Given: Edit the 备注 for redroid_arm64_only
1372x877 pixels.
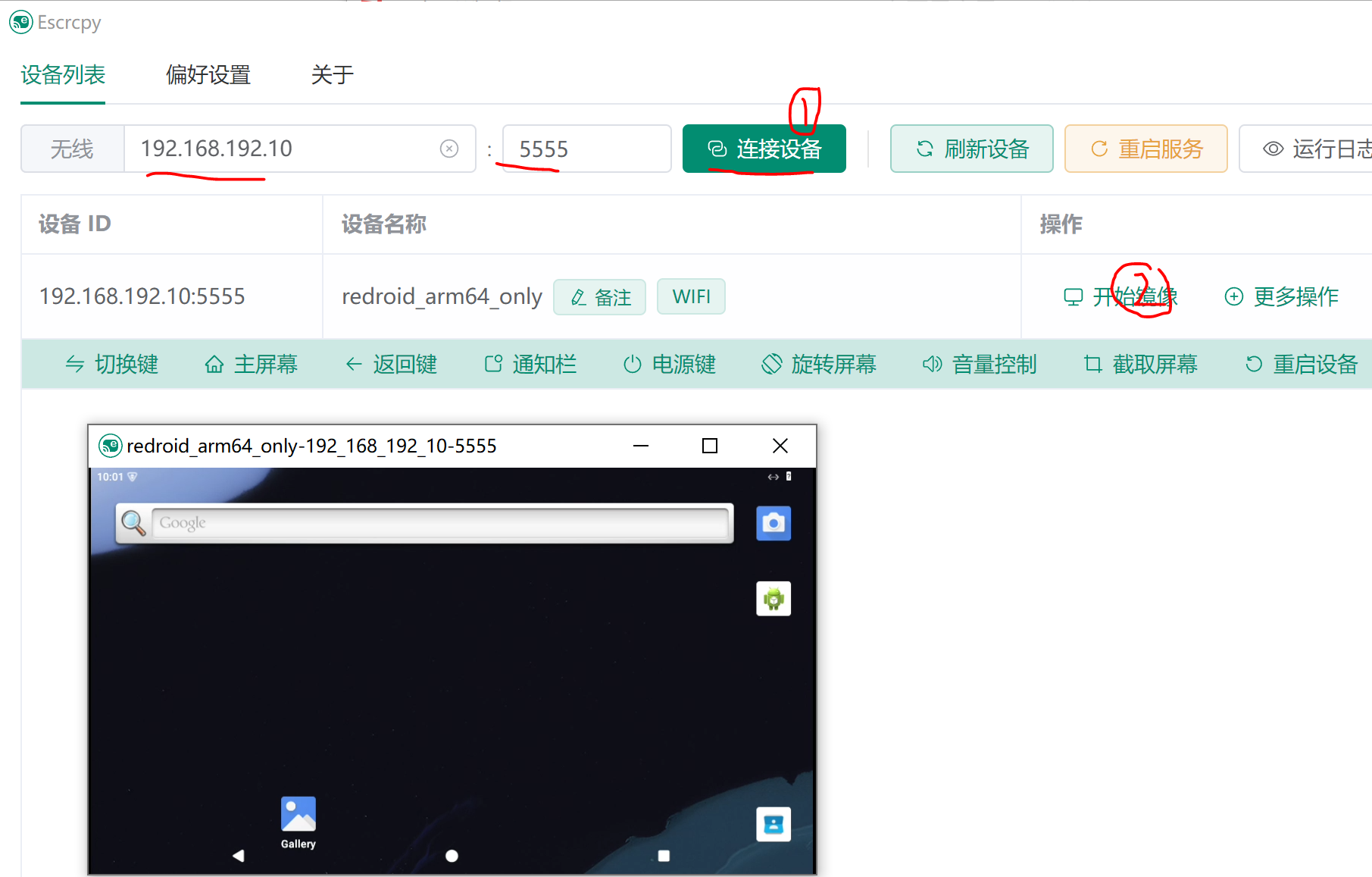Looking at the screenshot, I should tap(599, 296).
